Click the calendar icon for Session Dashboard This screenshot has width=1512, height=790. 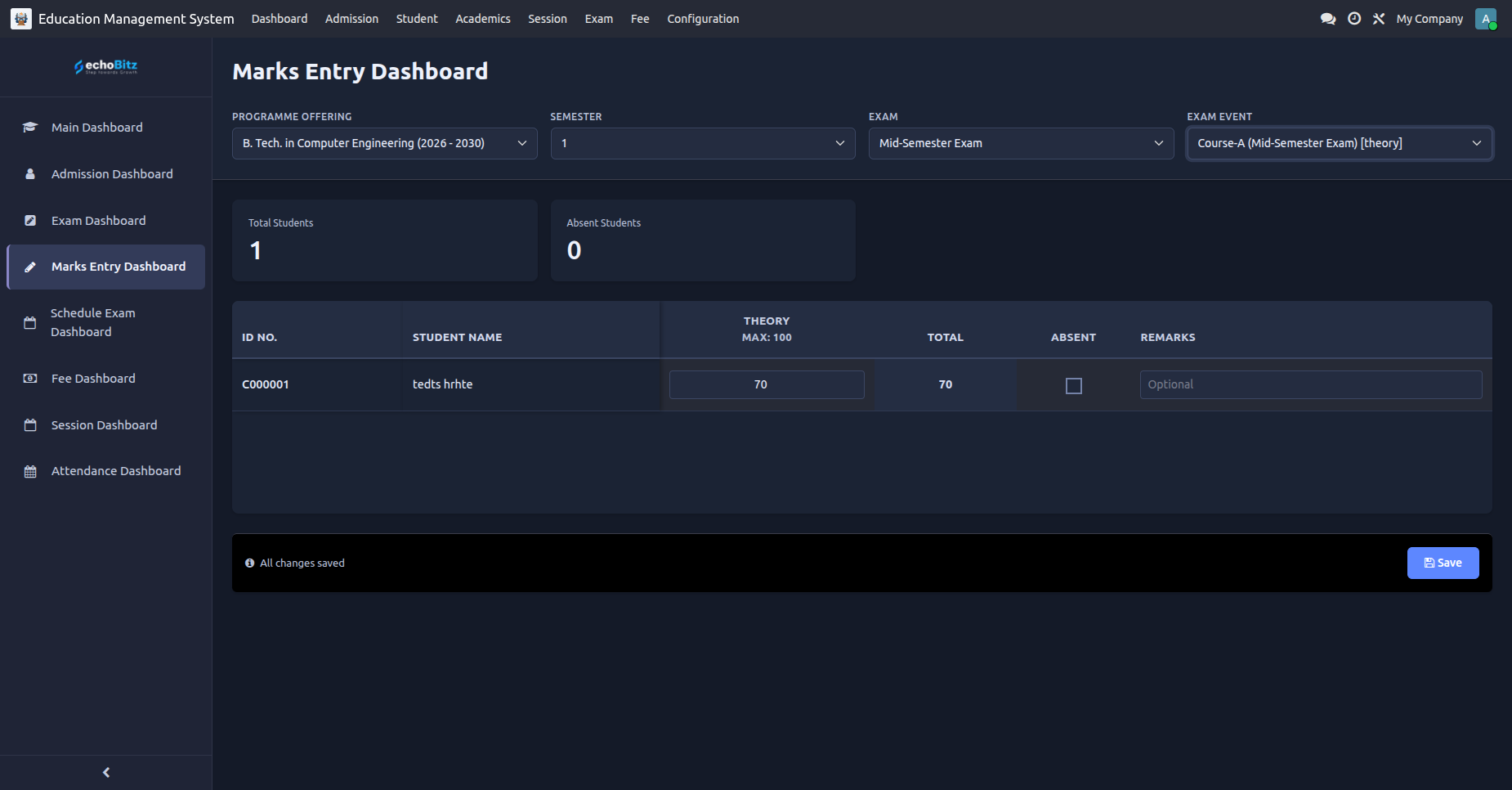(x=30, y=425)
